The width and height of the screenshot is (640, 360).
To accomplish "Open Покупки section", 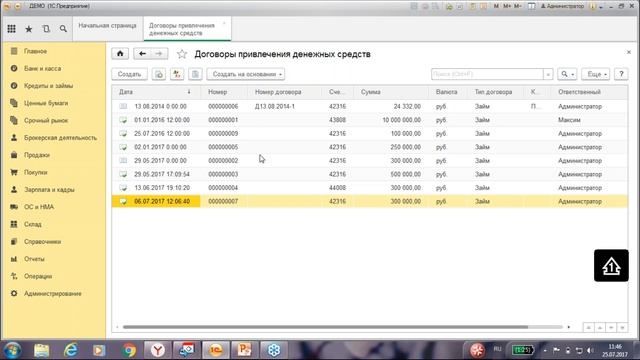I will (36, 172).
